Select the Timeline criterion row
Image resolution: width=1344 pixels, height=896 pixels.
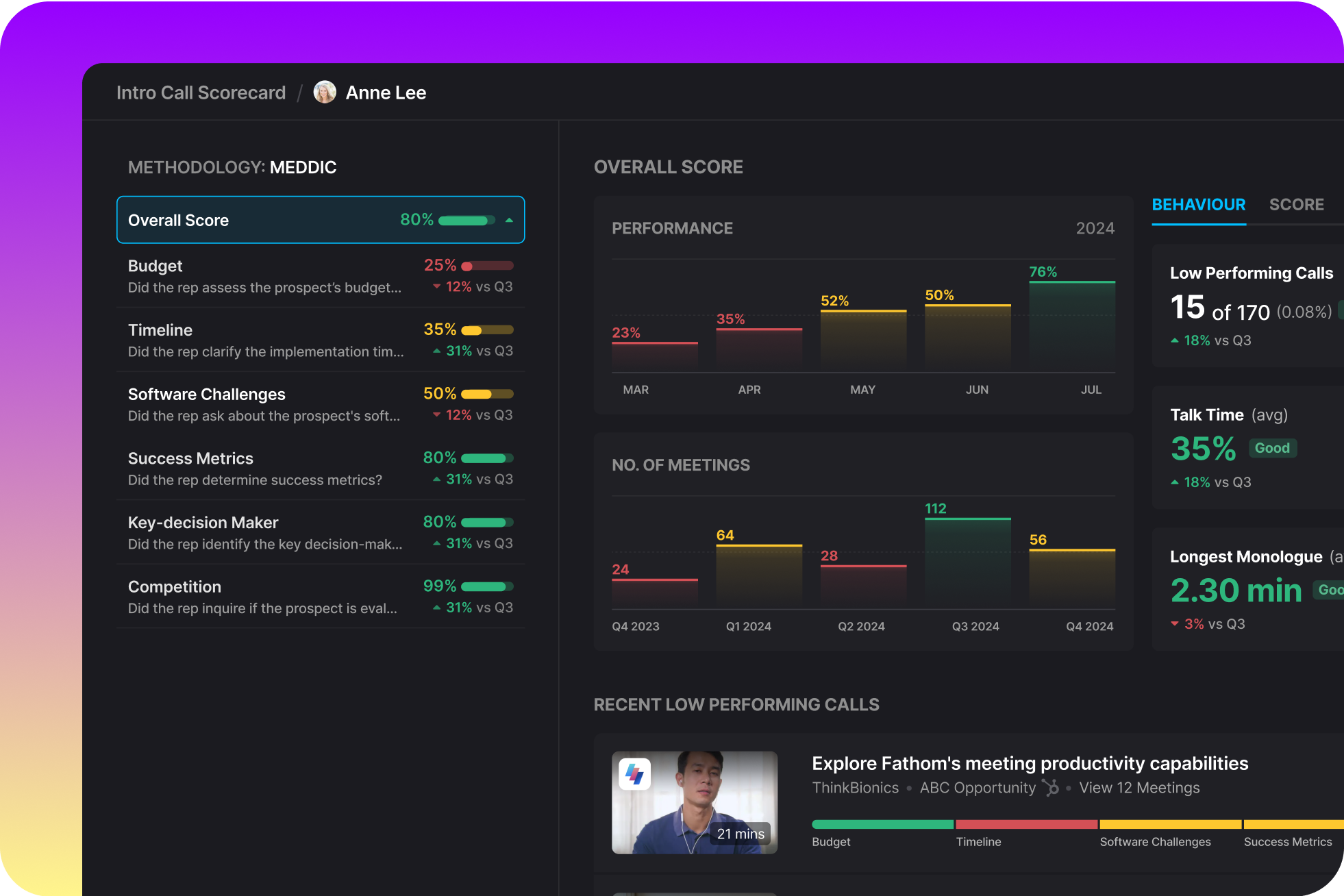click(x=321, y=340)
